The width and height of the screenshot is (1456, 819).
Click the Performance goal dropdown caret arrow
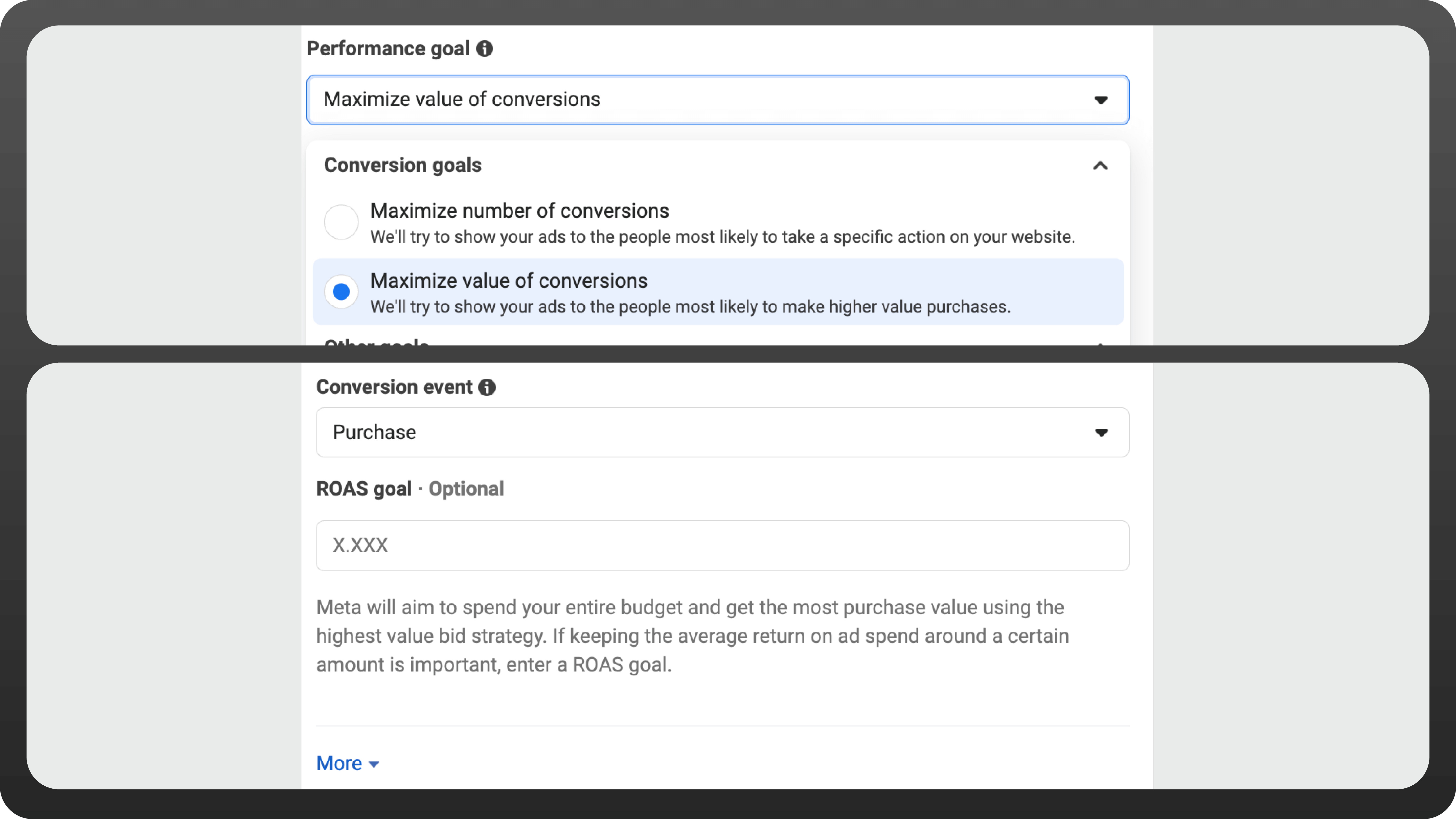tap(1101, 100)
